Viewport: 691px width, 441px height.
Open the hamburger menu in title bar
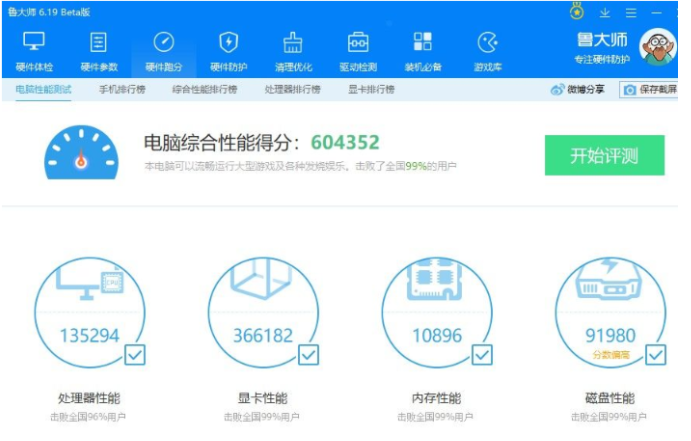coord(631,13)
